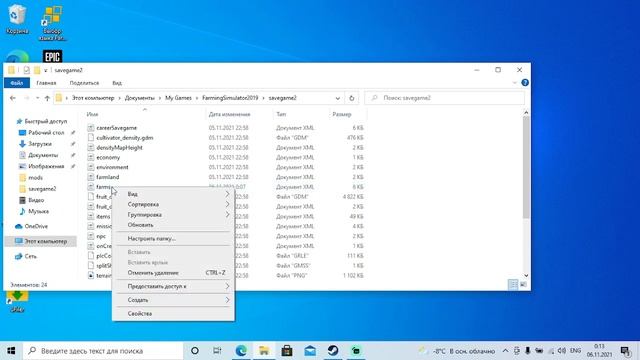
Task: Open Steam from the taskbar
Action: 333,351
